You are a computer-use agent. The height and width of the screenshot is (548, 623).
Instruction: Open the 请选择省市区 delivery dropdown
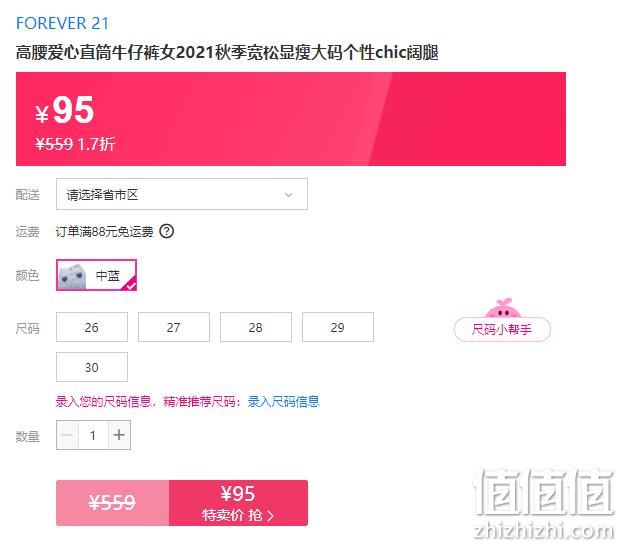[x=182, y=194]
